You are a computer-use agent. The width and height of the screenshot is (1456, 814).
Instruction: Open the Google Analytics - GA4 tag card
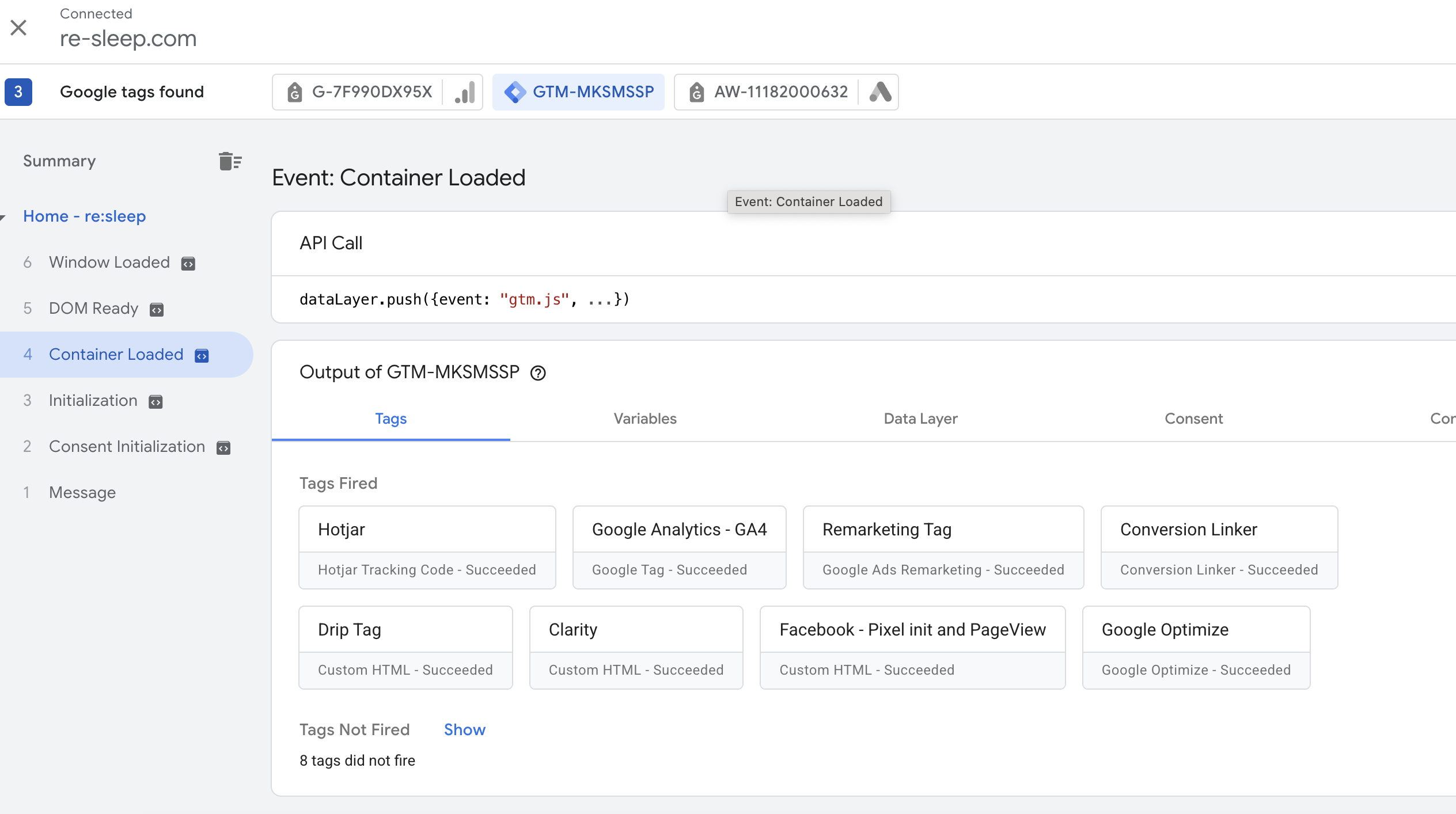680,547
